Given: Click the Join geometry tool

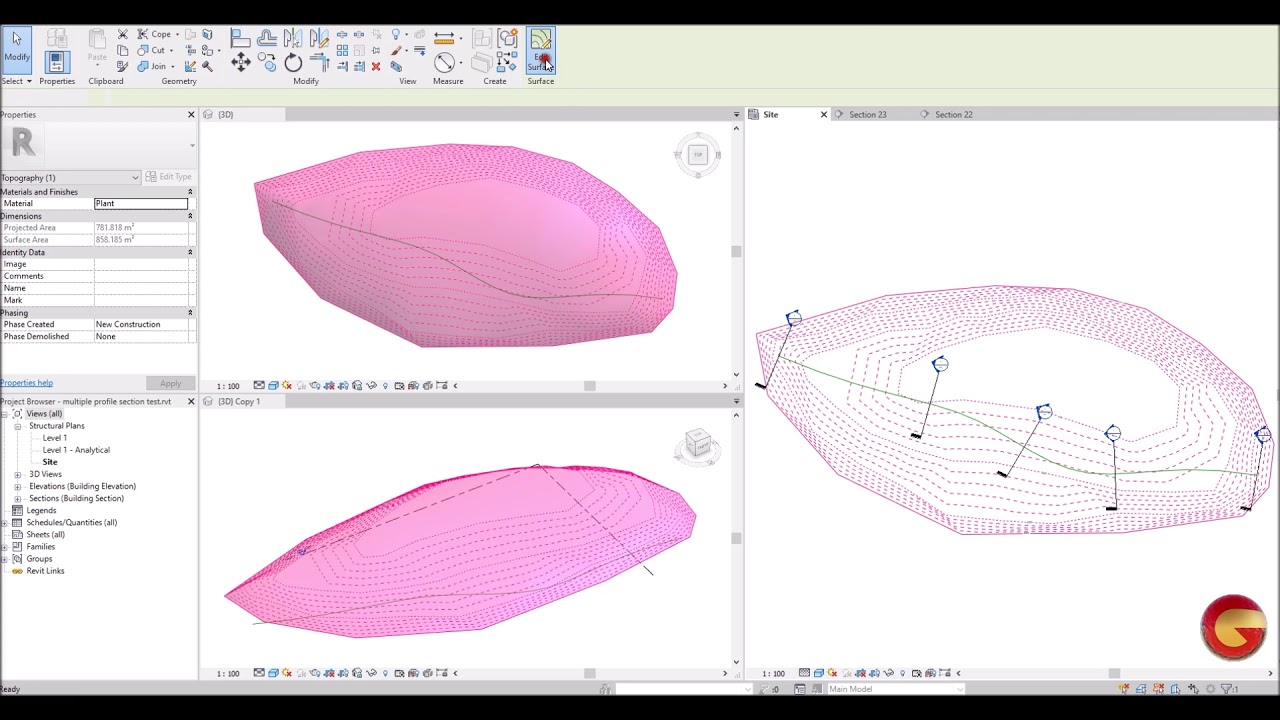Looking at the screenshot, I should [x=152, y=66].
